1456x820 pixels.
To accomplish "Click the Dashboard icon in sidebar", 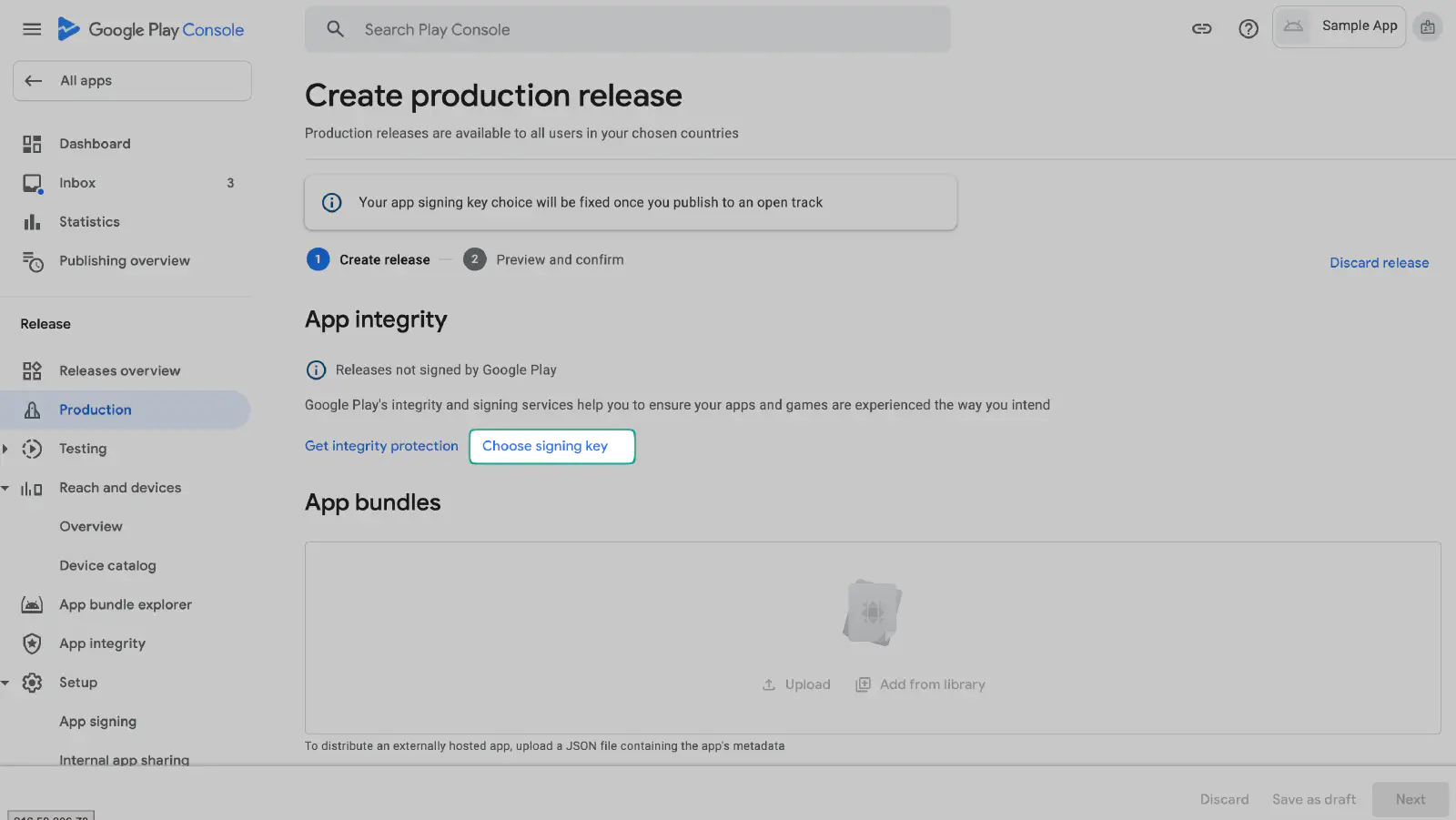I will tap(32, 144).
